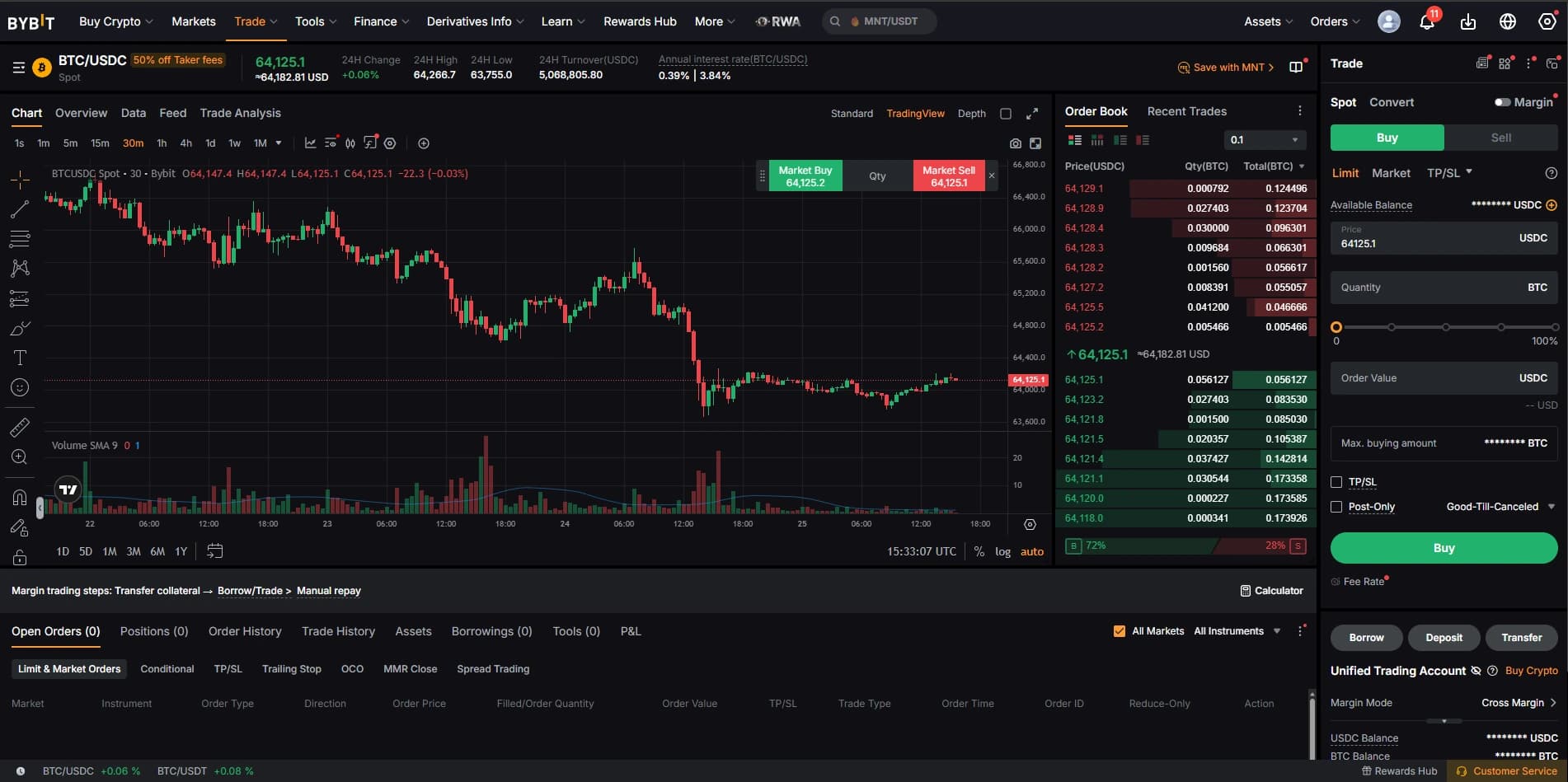Toggle log scale on the chart
The width and height of the screenshot is (1568, 782).
tap(1002, 552)
